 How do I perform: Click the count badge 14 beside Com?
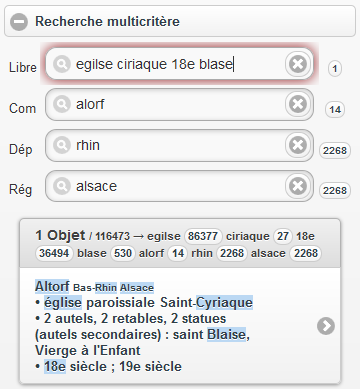click(335, 109)
